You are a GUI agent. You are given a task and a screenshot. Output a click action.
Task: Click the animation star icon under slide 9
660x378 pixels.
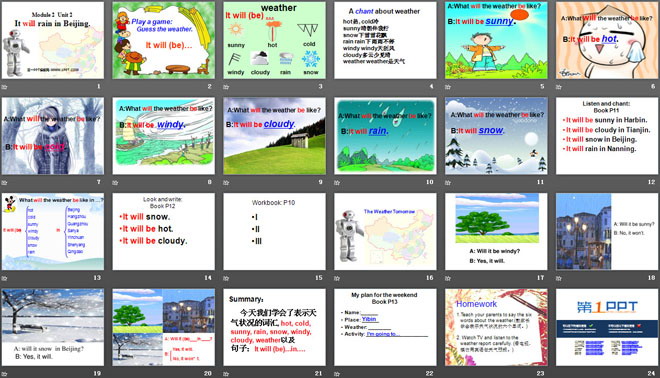226,182
